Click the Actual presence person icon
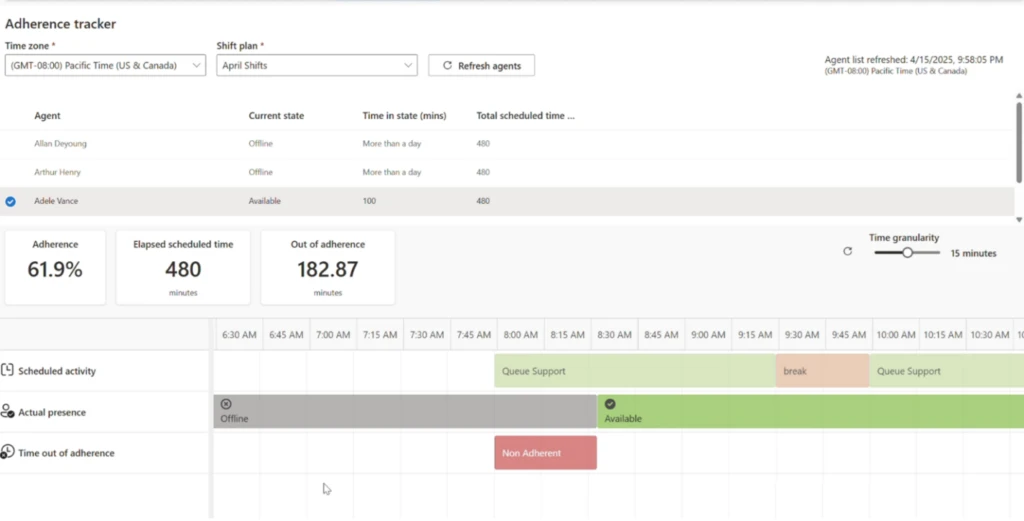The image size is (1024, 521). point(8,412)
